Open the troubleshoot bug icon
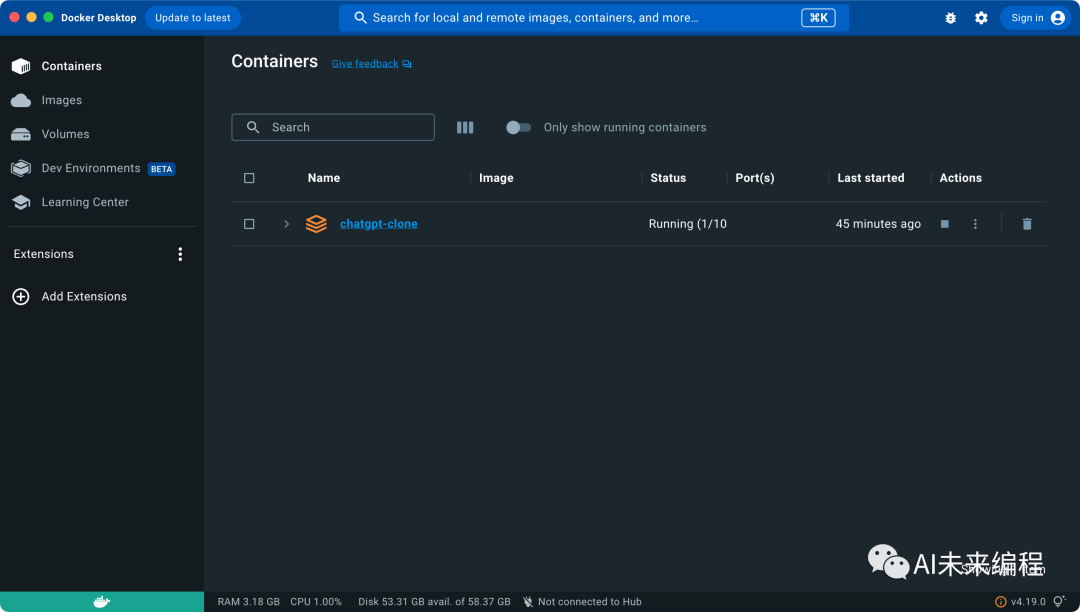Image resolution: width=1080 pixels, height=612 pixels. pos(951,18)
